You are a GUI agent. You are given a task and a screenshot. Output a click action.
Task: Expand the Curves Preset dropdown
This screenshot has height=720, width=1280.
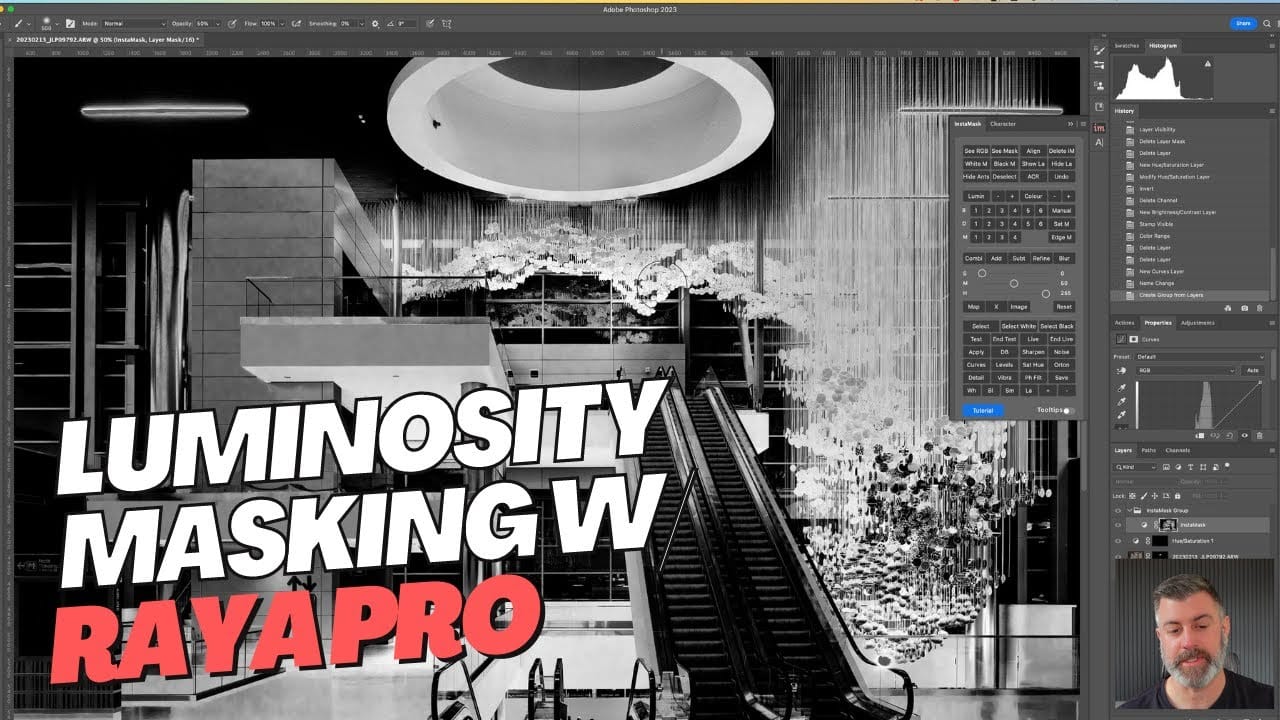(1200, 356)
